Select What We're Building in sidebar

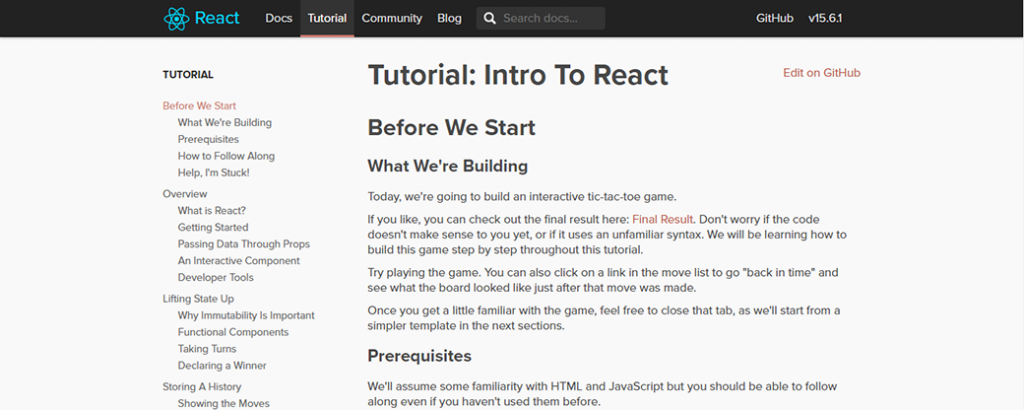click(x=224, y=123)
